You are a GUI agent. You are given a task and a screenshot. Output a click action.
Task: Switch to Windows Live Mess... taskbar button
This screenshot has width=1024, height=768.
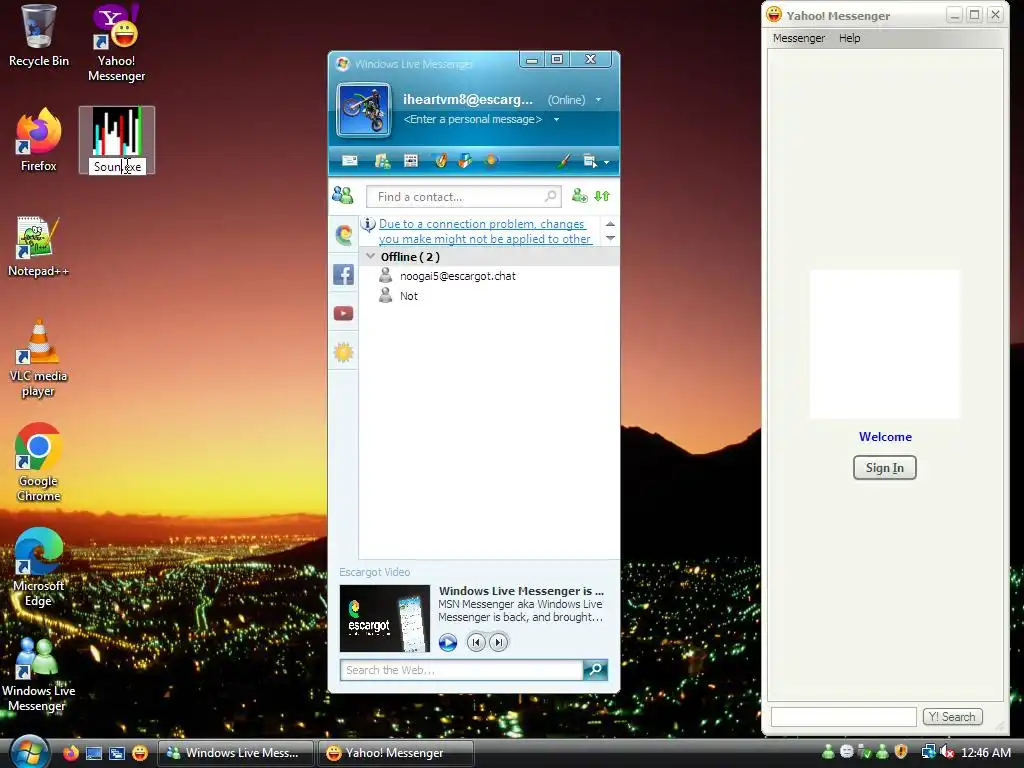click(236, 753)
